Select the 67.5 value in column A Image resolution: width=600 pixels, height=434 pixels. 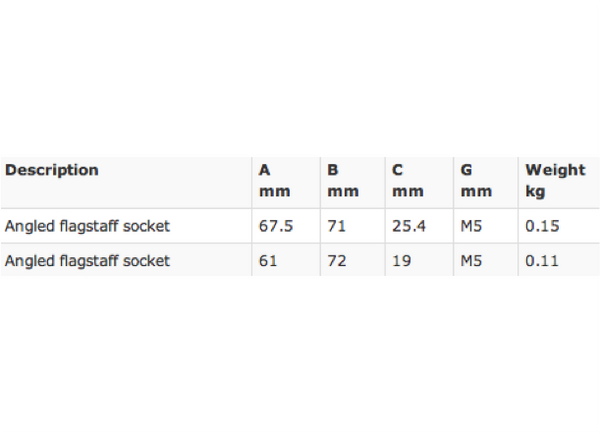point(276,226)
